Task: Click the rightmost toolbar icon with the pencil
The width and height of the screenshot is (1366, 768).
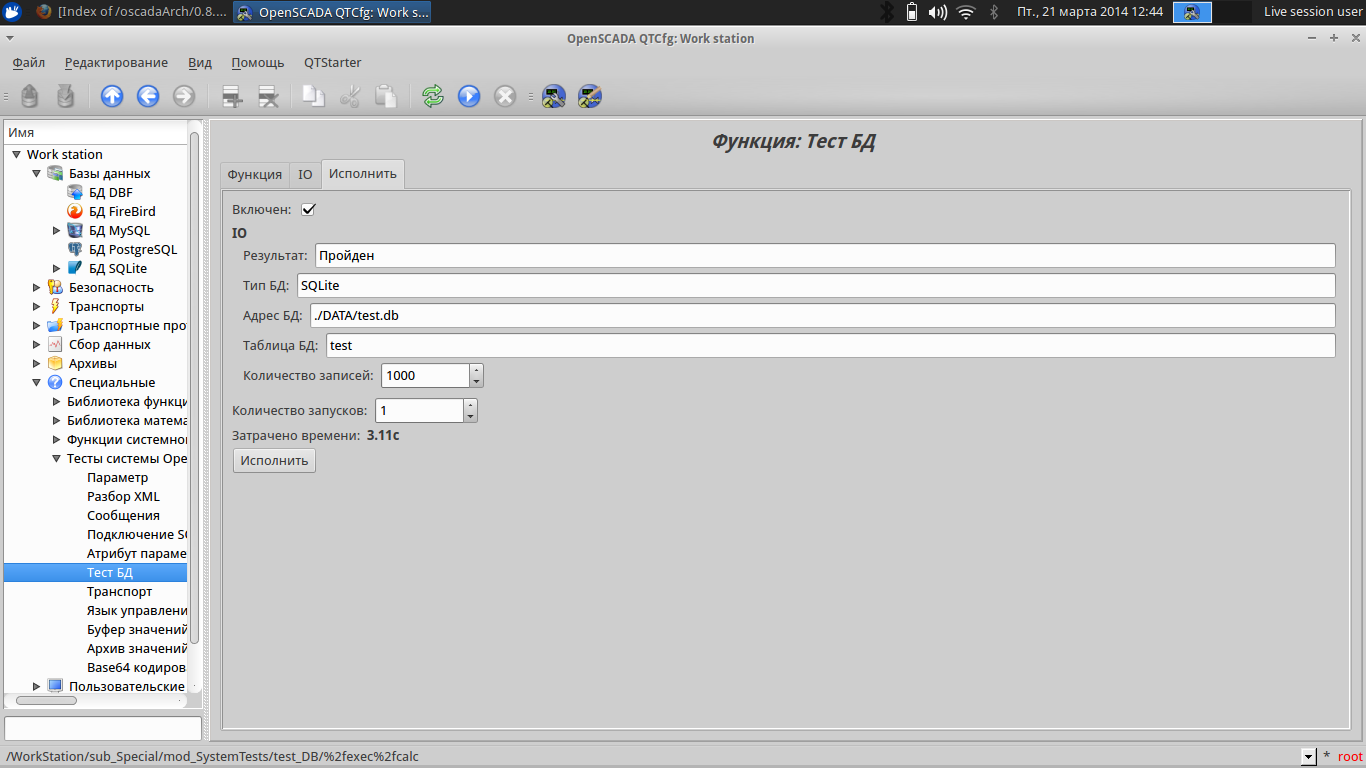Action: click(590, 96)
